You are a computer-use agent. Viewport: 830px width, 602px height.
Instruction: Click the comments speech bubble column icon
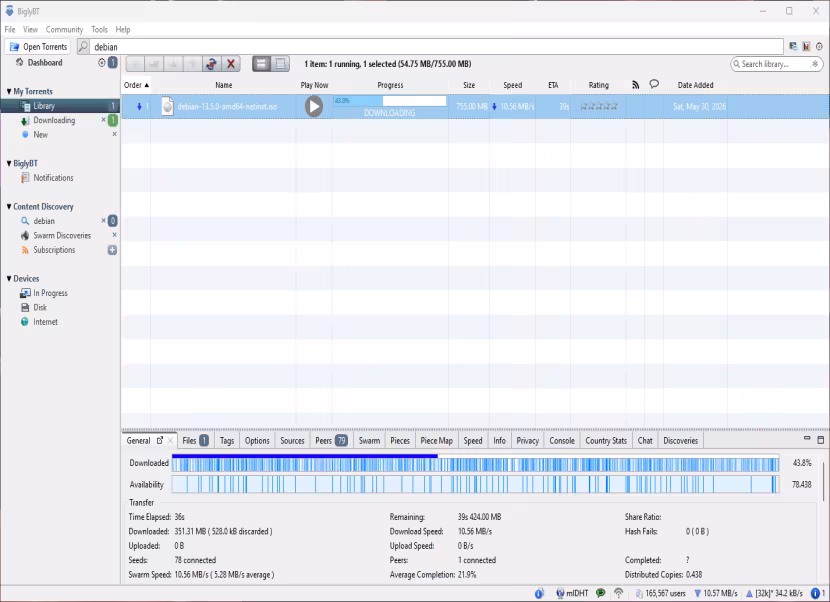(x=654, y=84)
